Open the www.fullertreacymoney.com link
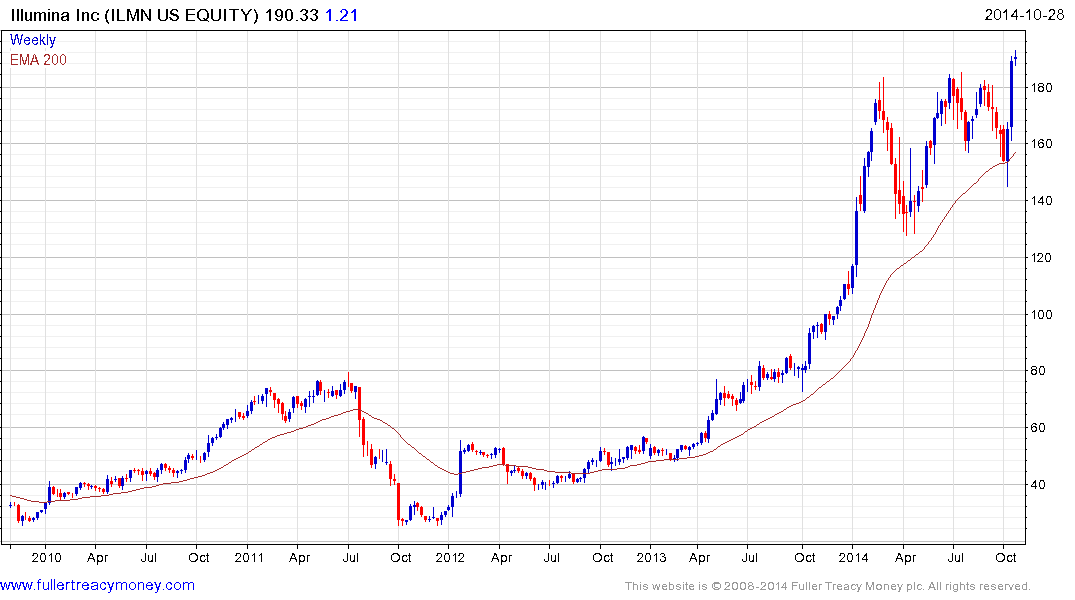1075x600 pixels. [97, 585]
